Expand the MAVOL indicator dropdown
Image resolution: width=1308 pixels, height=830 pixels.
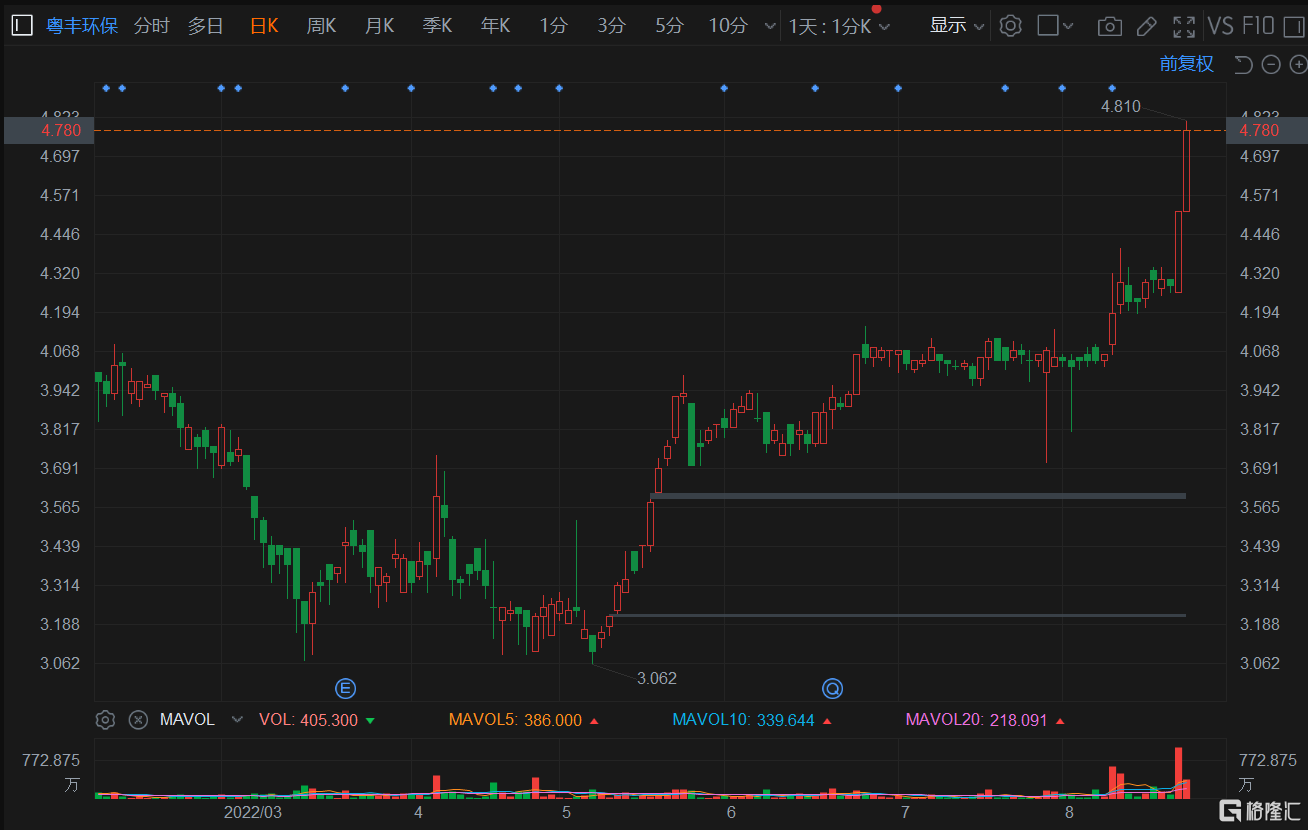[237, 719]
